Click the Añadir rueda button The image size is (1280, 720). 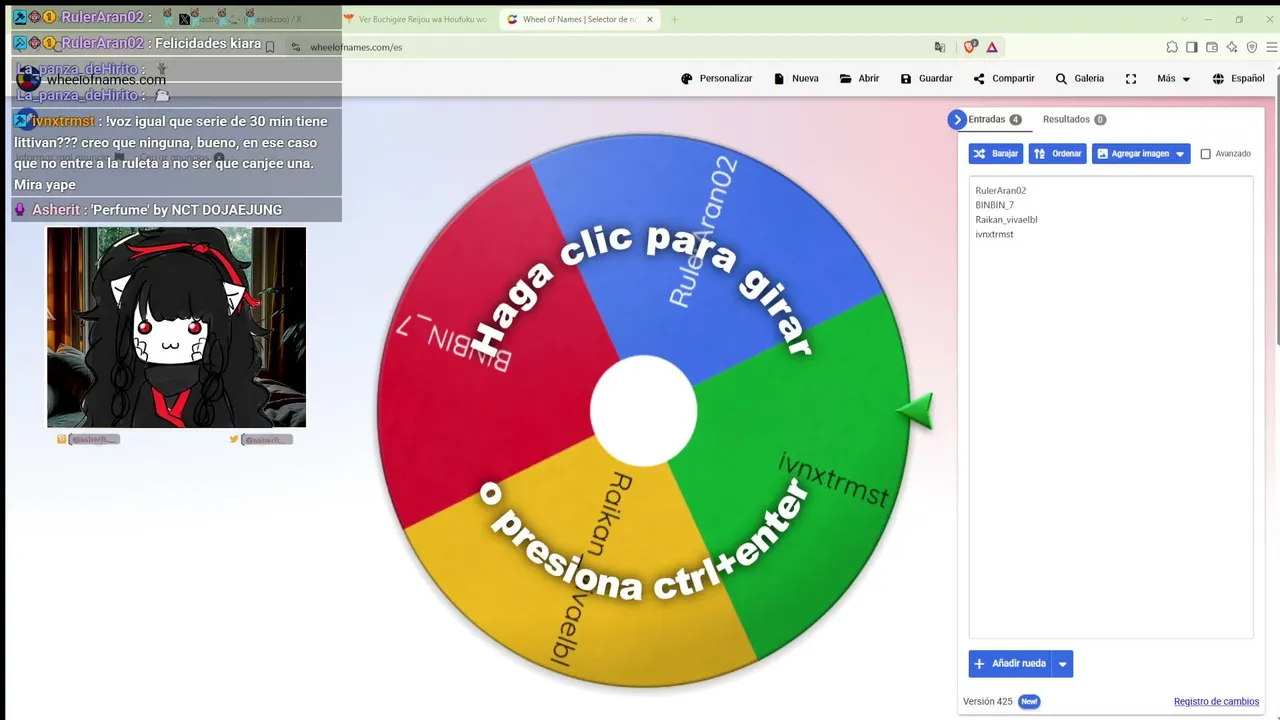point(1010,663)
